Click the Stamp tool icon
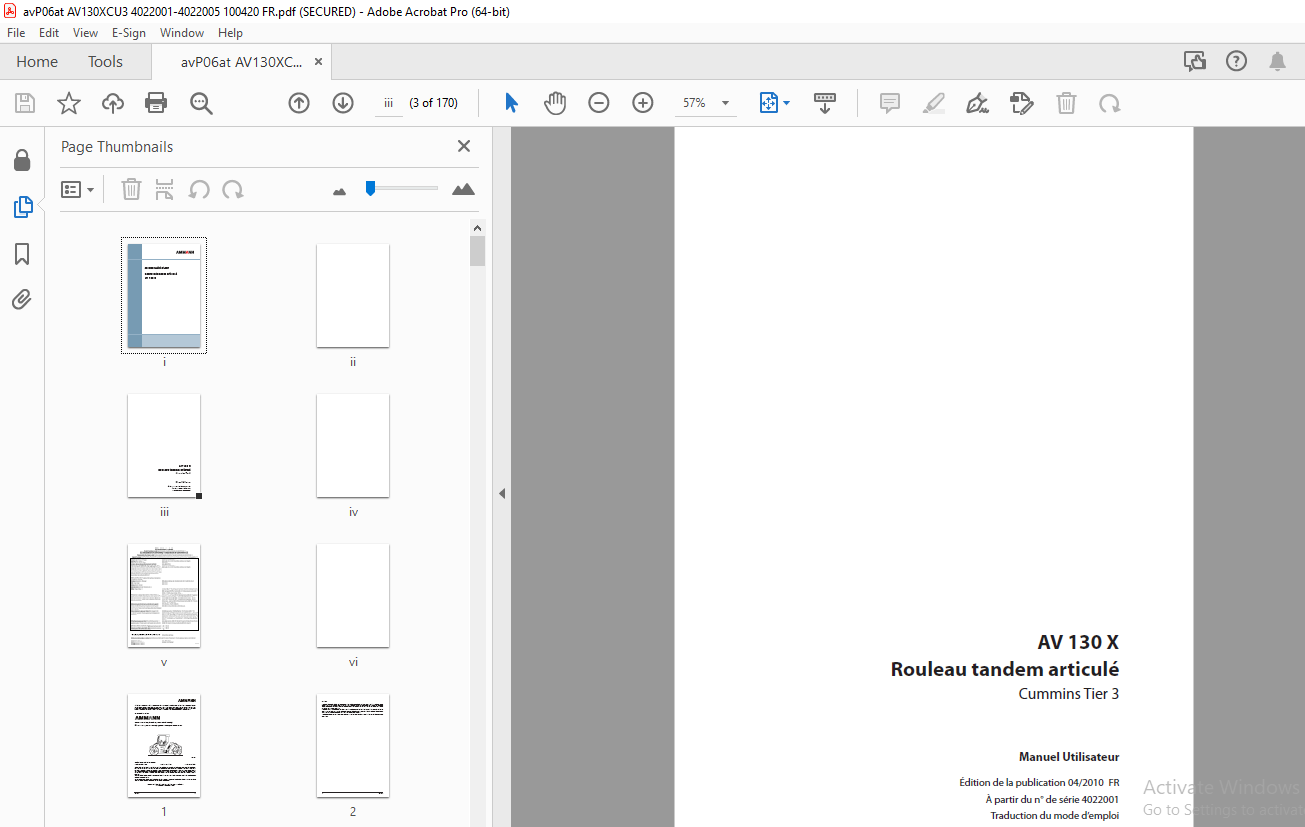1305x827 pixels. click(1022, 103)
